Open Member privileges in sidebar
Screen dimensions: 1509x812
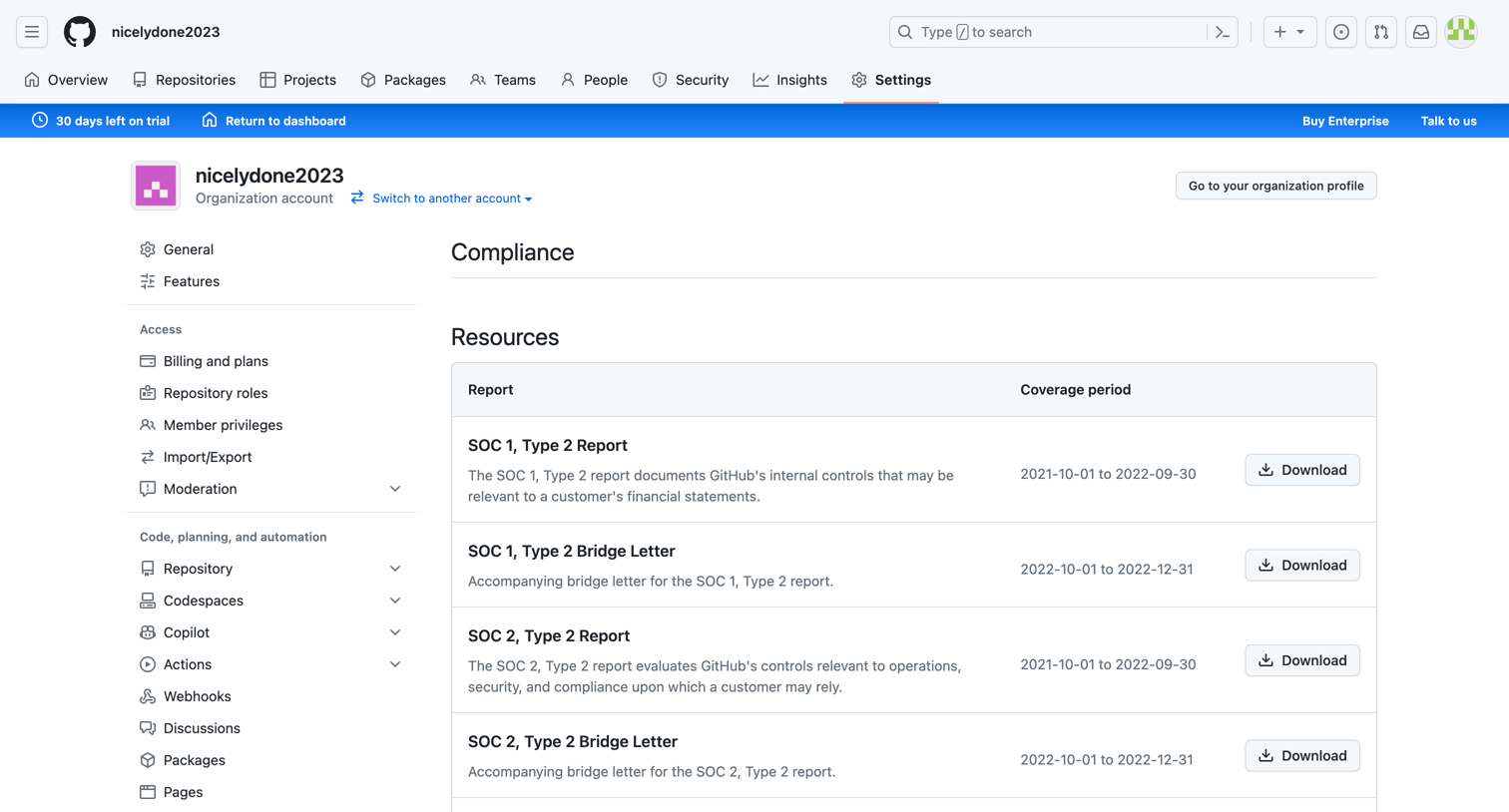pyautogui.click(x=271, y=425)
